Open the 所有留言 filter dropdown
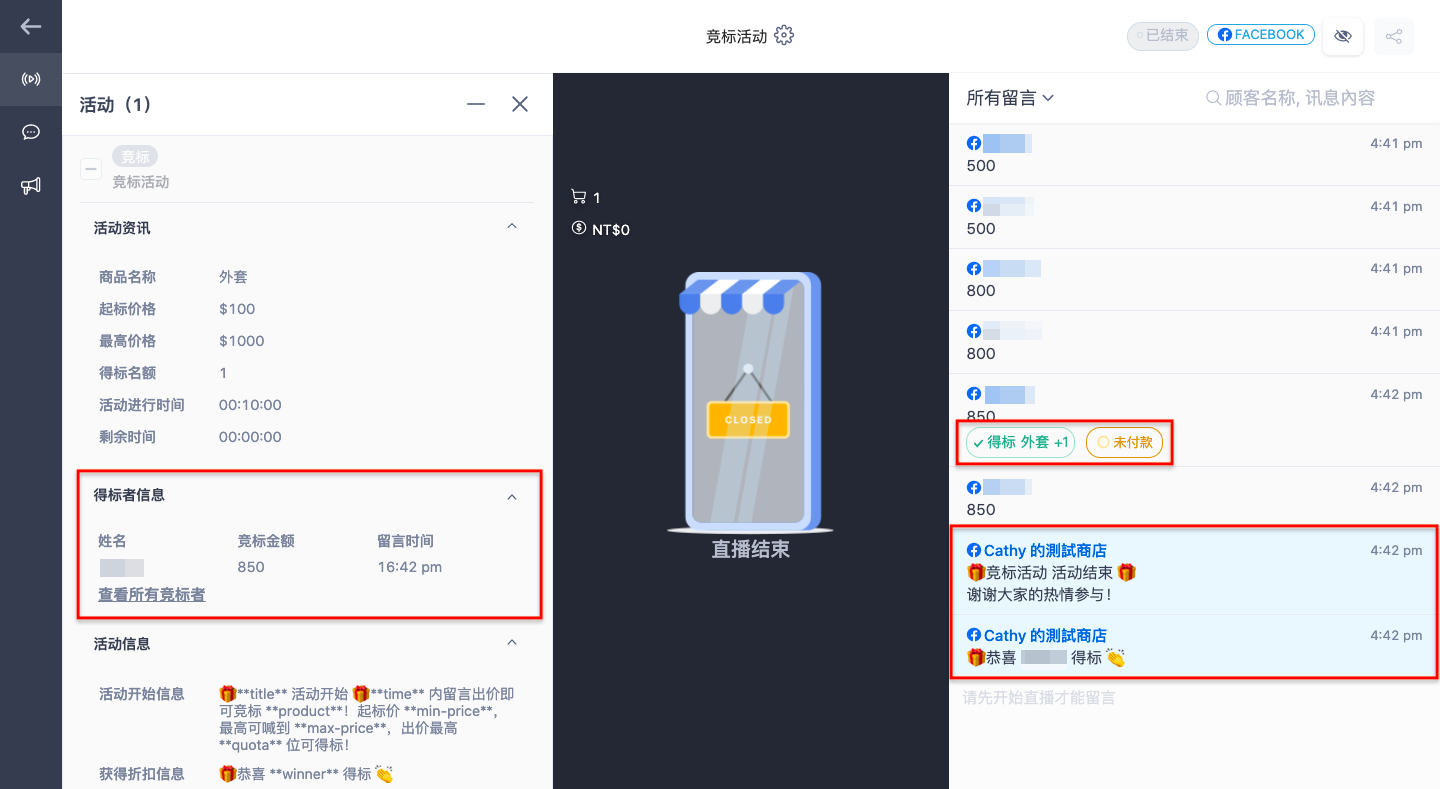Image resolution: width=1440 pixels, height=789 pixels. [x=1010, y=98]
